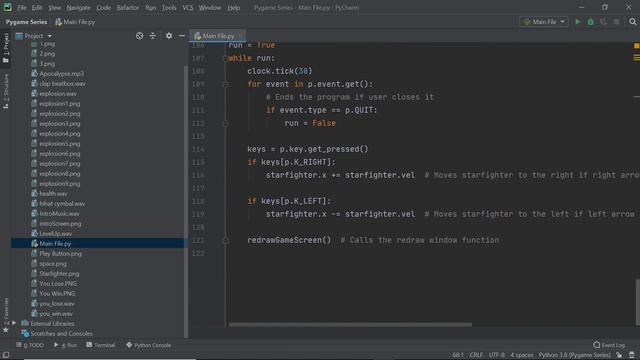Open the Structure tool window side tab
640x360 pixels.
click(6, 91)
